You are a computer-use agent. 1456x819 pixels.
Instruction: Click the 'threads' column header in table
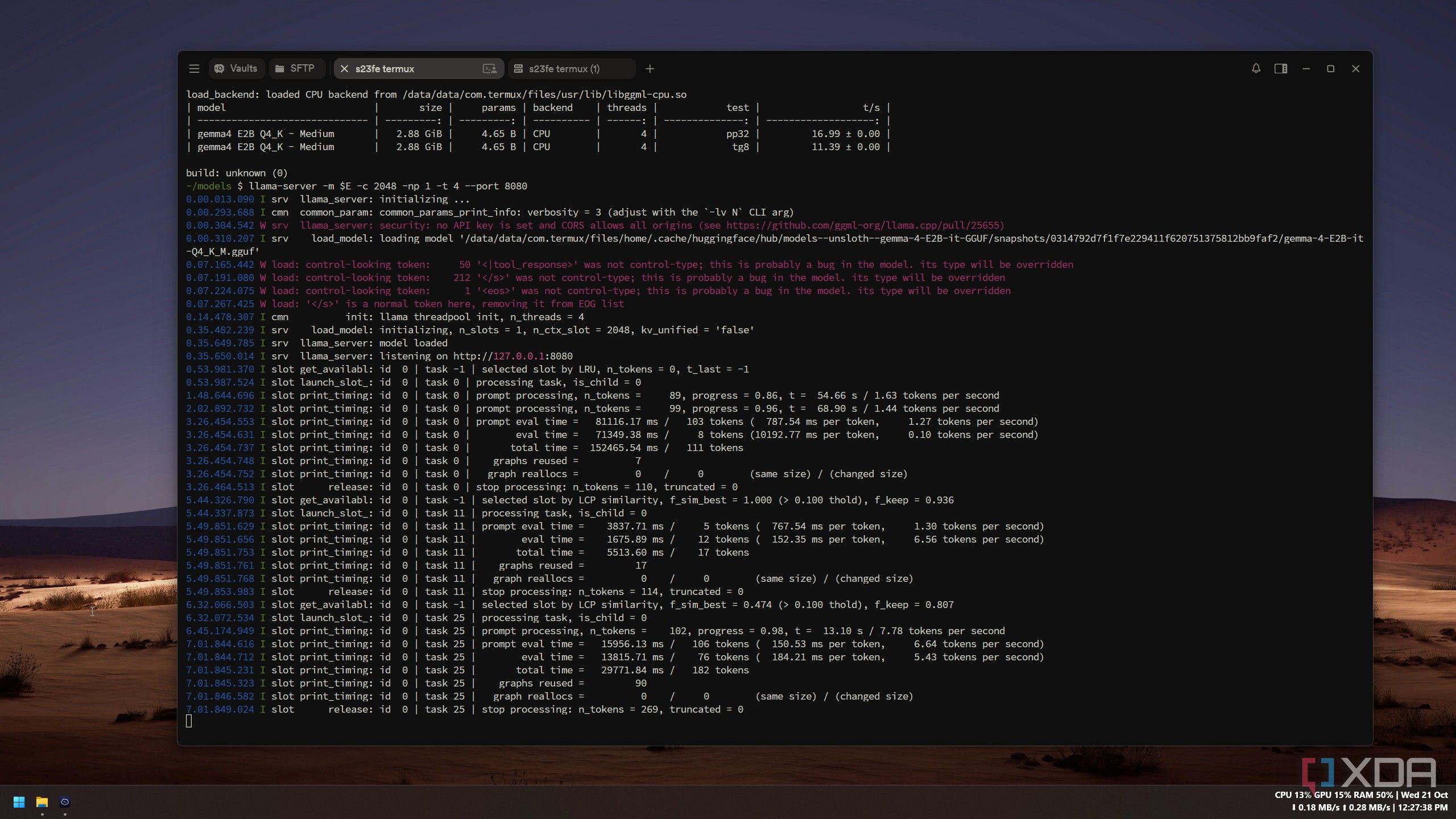coord(626,107)
